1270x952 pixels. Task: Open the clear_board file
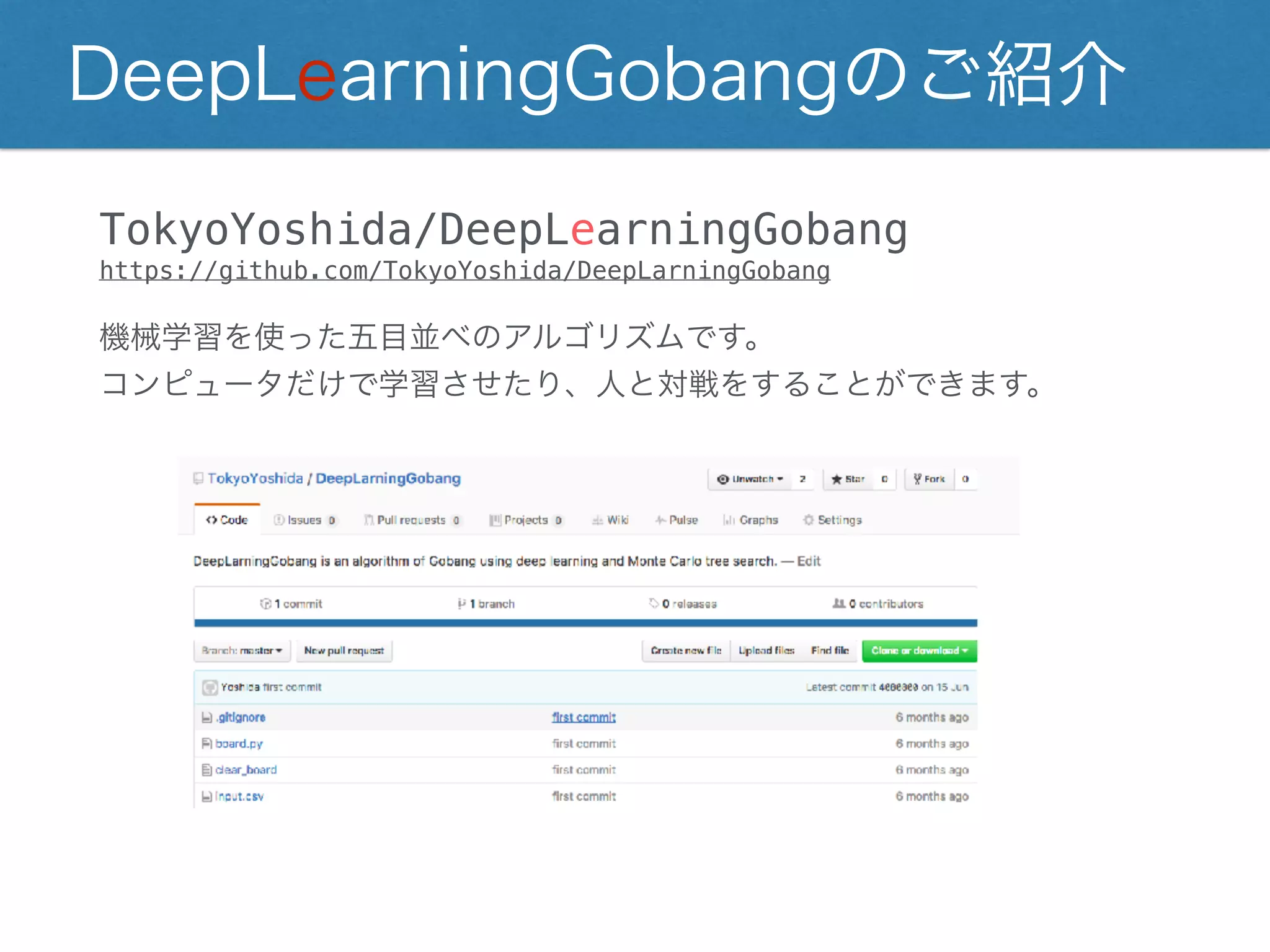(246, 770)
